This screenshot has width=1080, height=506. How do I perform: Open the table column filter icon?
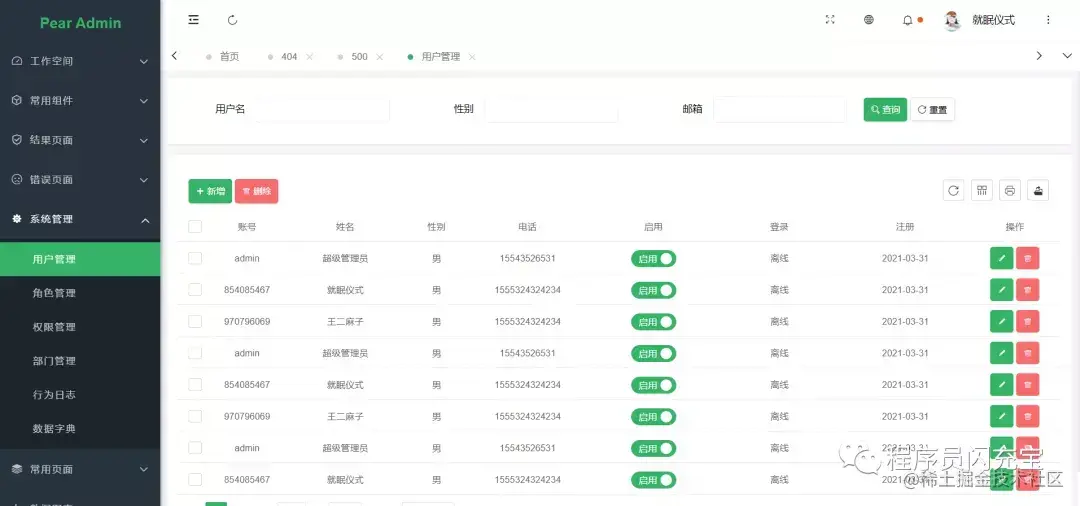tap(982, 191)
